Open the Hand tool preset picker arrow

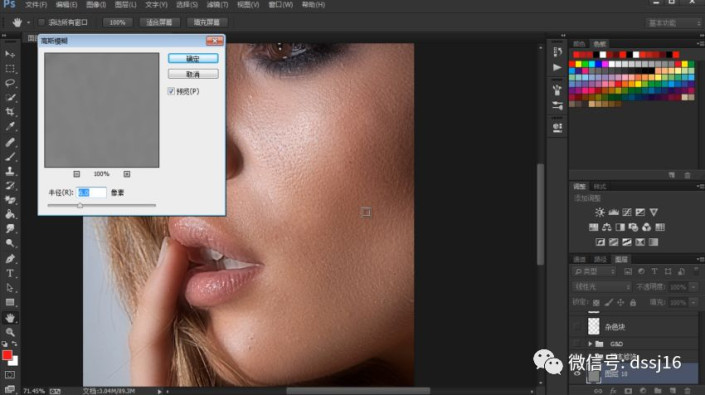(x=28, y=22)
